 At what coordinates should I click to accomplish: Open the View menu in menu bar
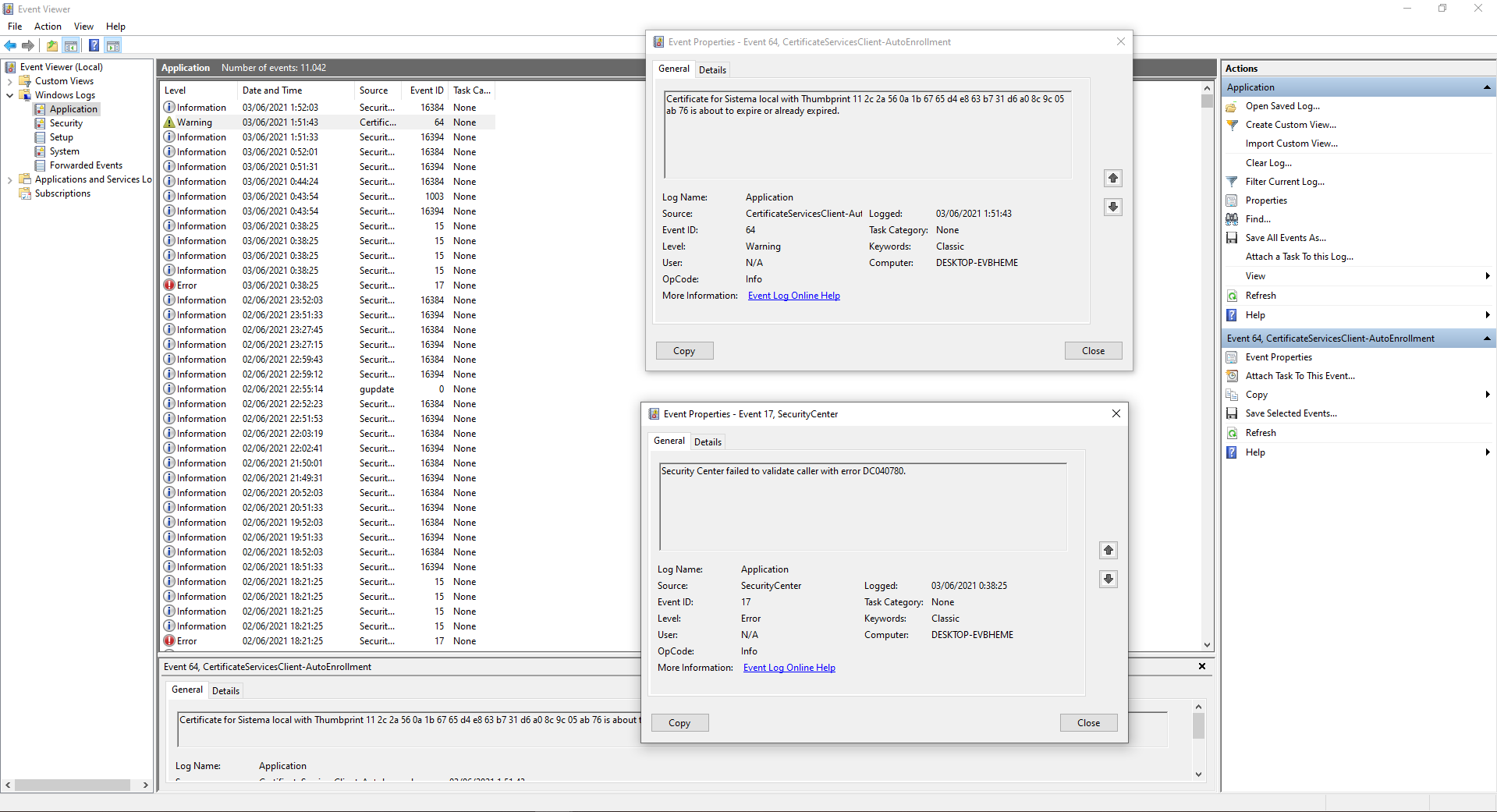coord(83,27)
